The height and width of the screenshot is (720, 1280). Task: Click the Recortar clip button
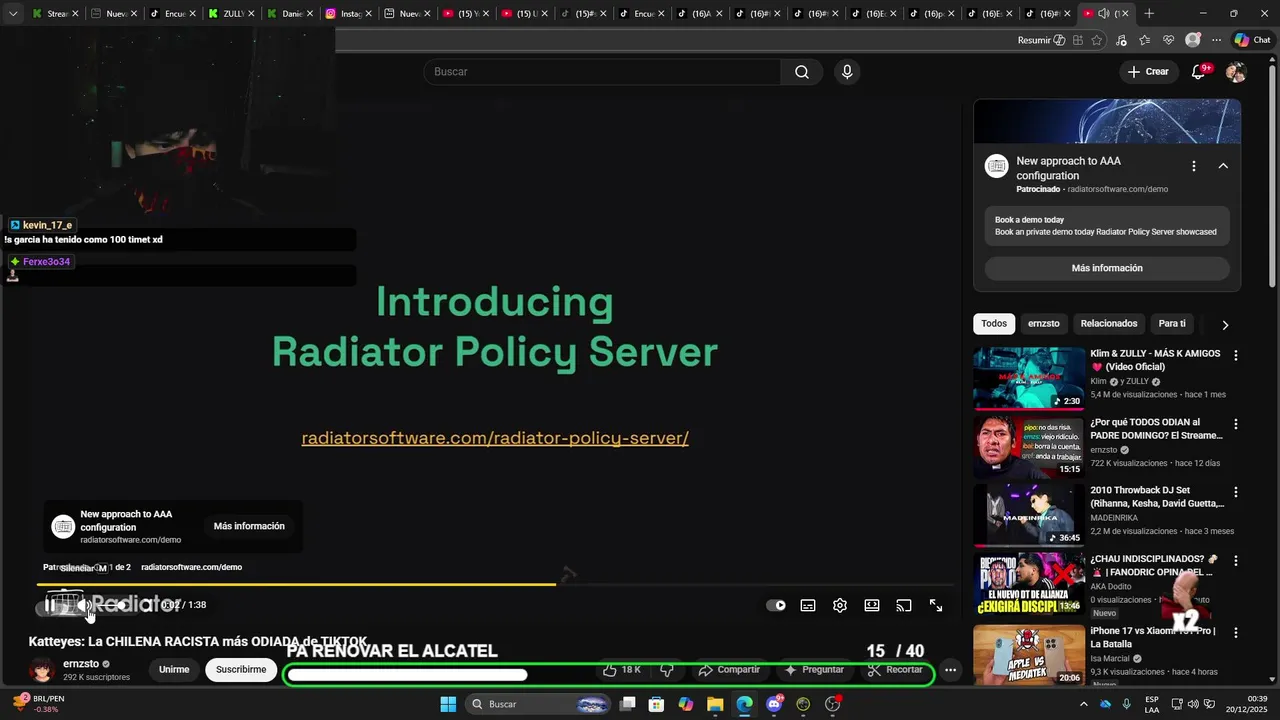click(895, 670)
